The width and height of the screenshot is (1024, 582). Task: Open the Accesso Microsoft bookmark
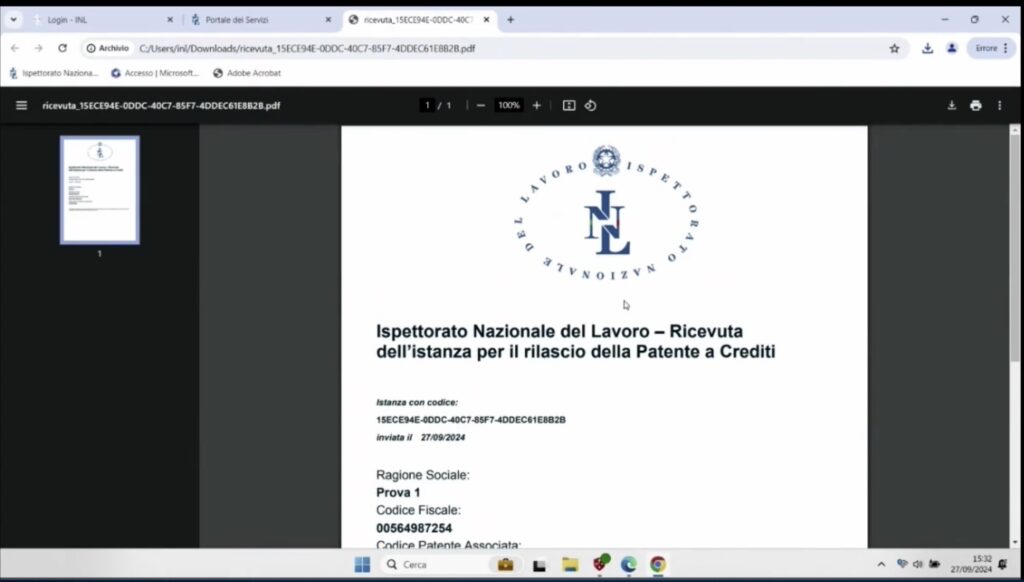coord(155,73)
